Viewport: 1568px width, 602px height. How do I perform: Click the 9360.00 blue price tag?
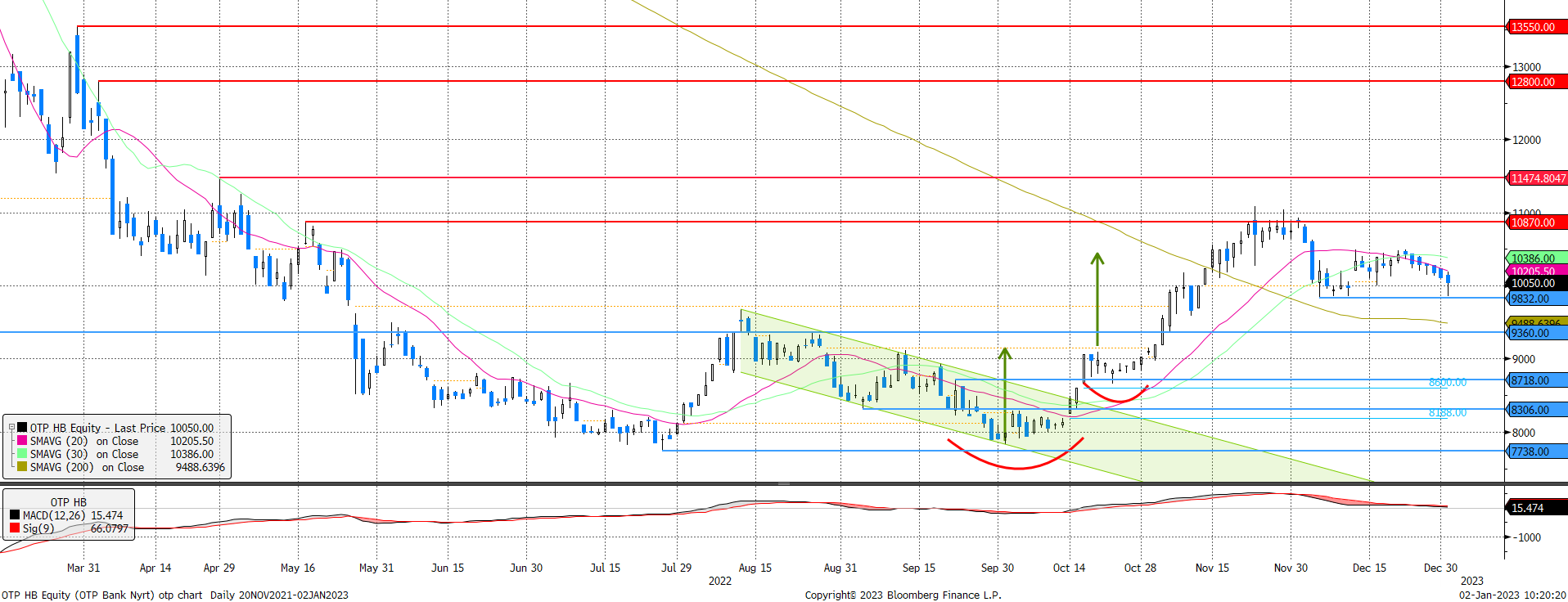coord(1536,333)
